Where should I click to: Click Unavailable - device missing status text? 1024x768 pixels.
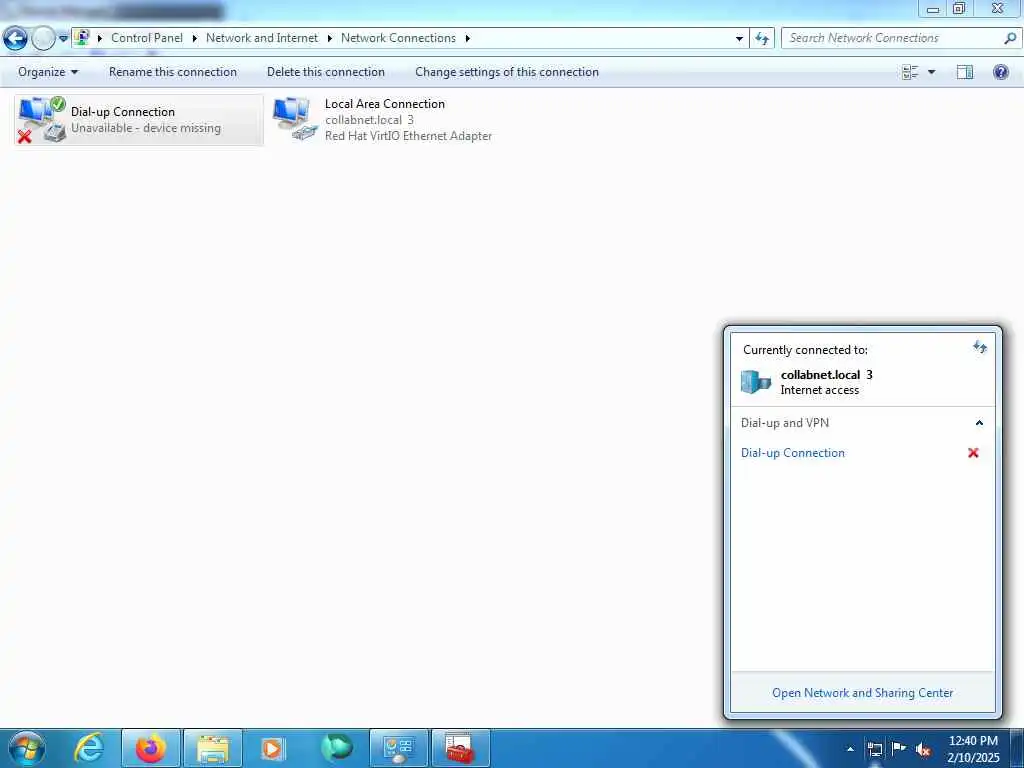coord(146,128)
